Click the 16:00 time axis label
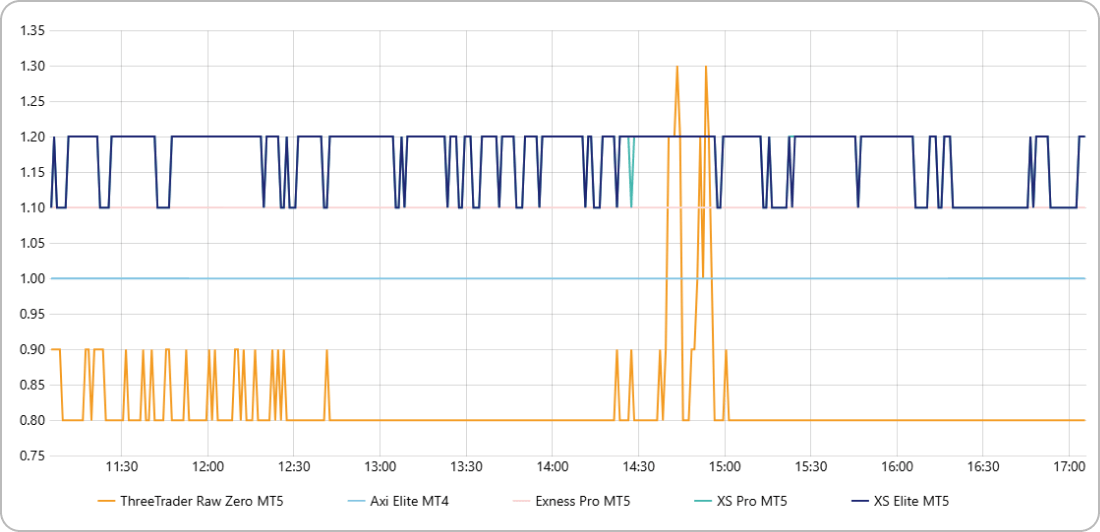1100x532 pixels. pyautogui.click(x=897, y=466)
